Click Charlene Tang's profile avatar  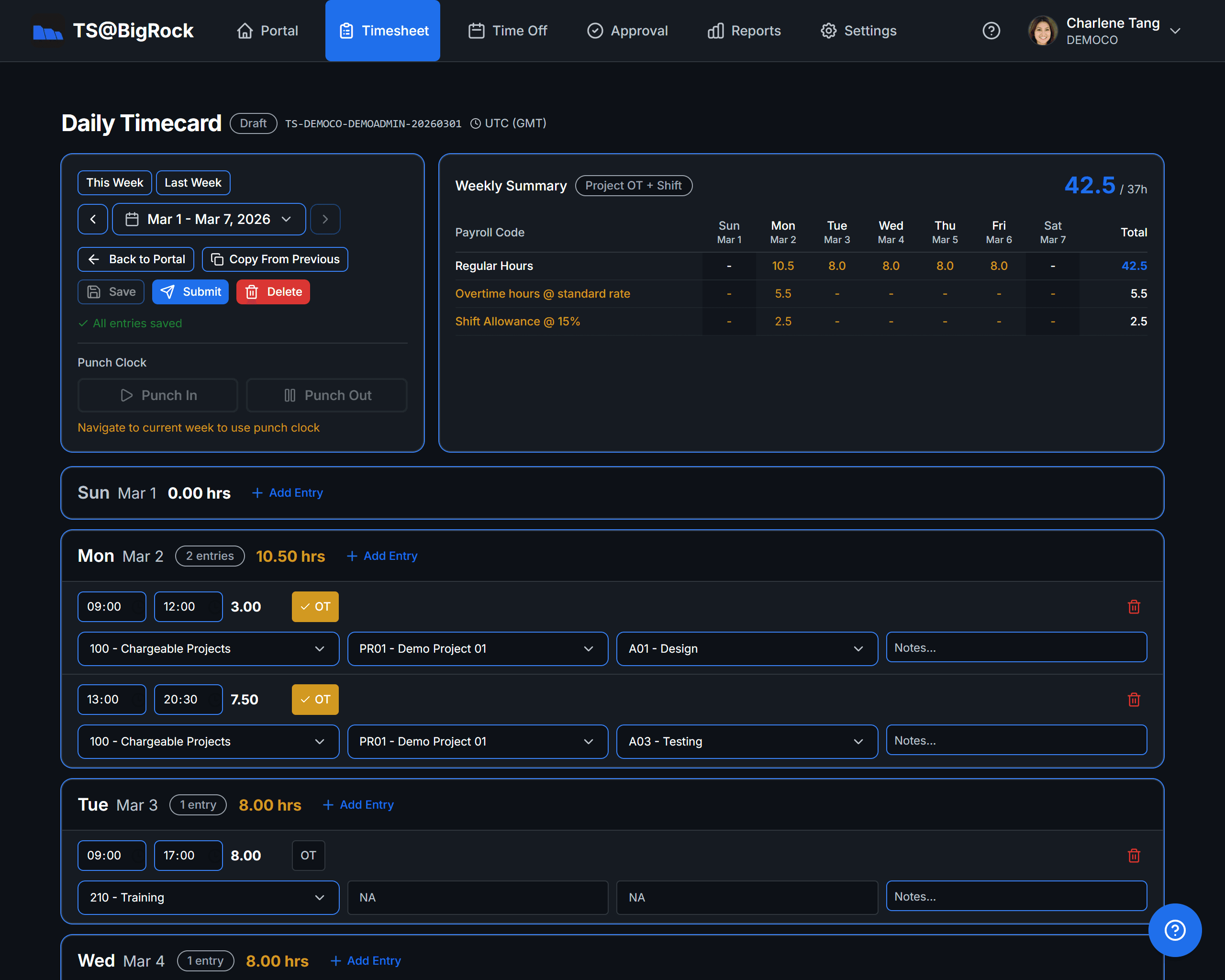click(x=1043, y=31)
